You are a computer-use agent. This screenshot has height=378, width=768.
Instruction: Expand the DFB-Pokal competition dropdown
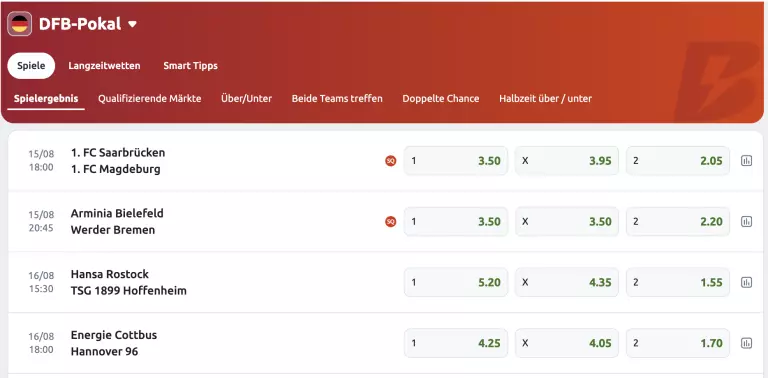click(x=132, y=24)
